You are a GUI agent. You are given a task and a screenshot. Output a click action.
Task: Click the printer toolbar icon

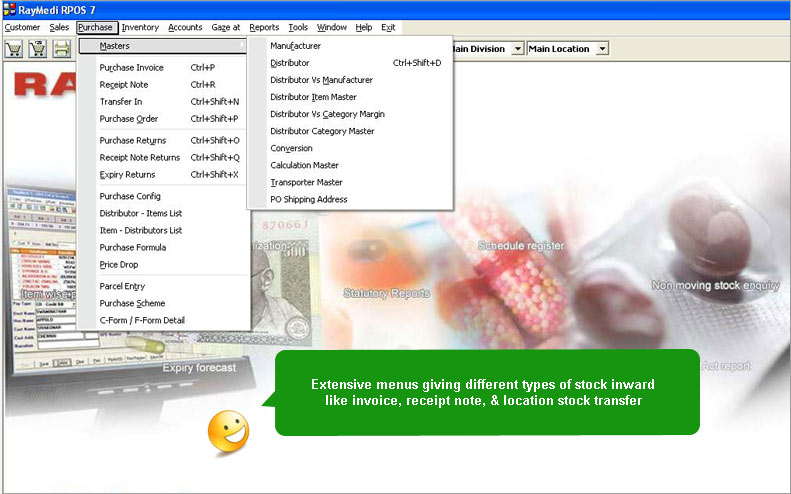click(x=62, y=48)
